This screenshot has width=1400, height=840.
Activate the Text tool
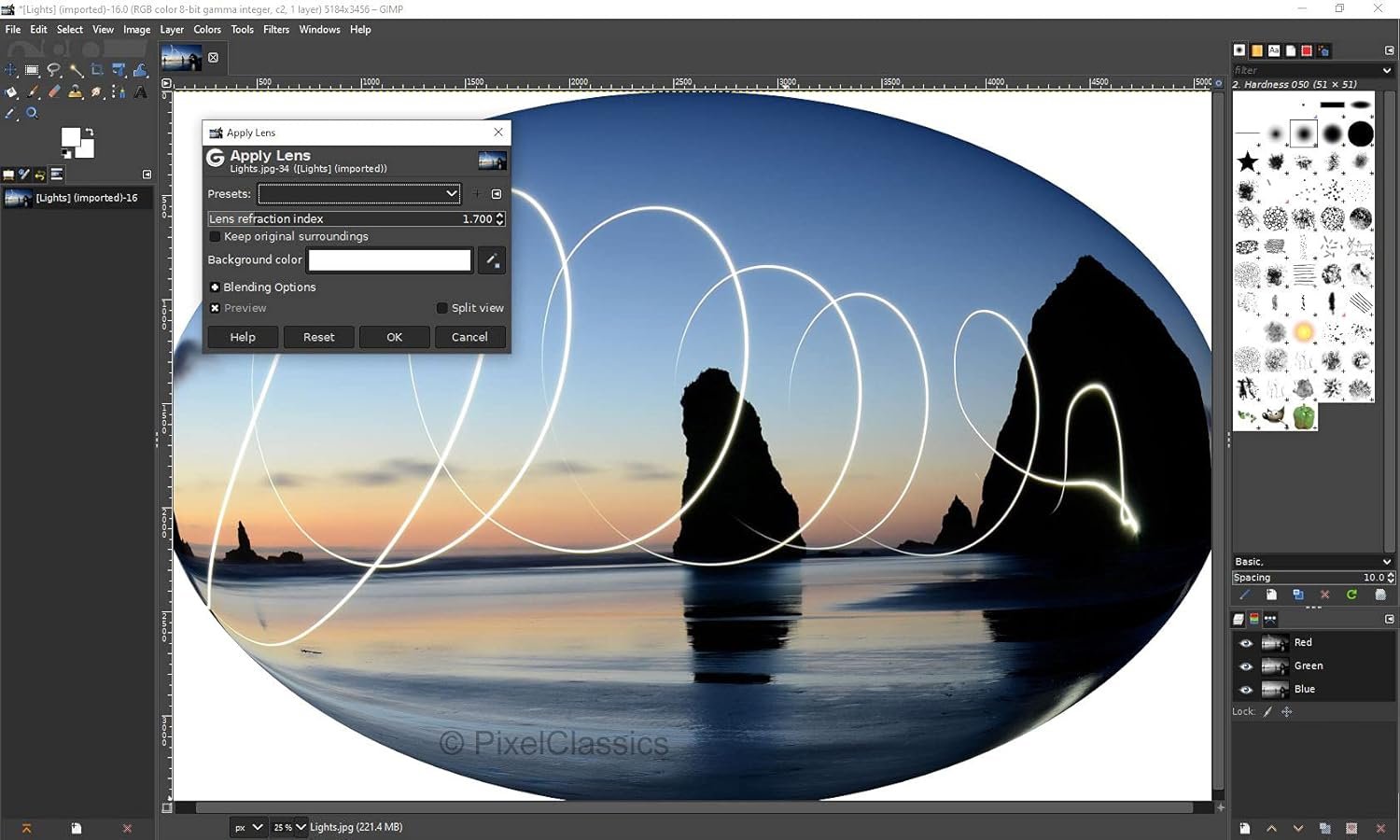tap(140, 91)
